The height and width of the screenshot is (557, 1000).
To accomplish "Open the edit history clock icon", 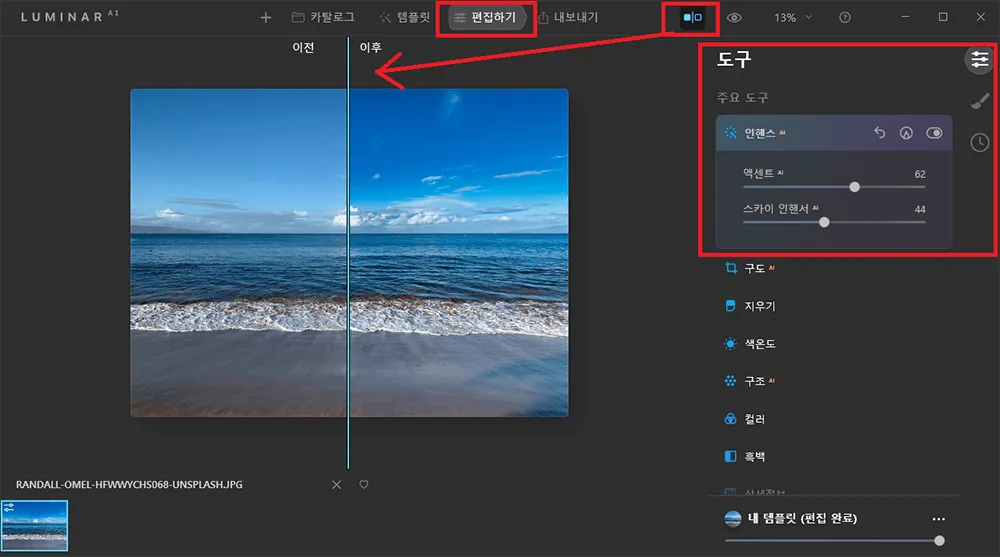I will (x=979, y=142).
